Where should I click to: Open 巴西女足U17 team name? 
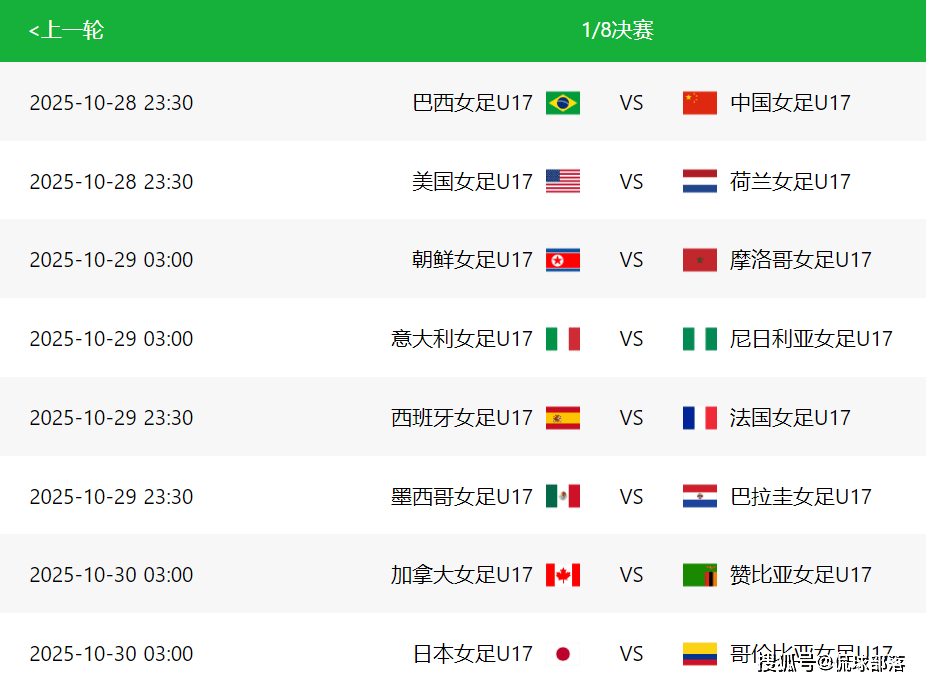472,102
